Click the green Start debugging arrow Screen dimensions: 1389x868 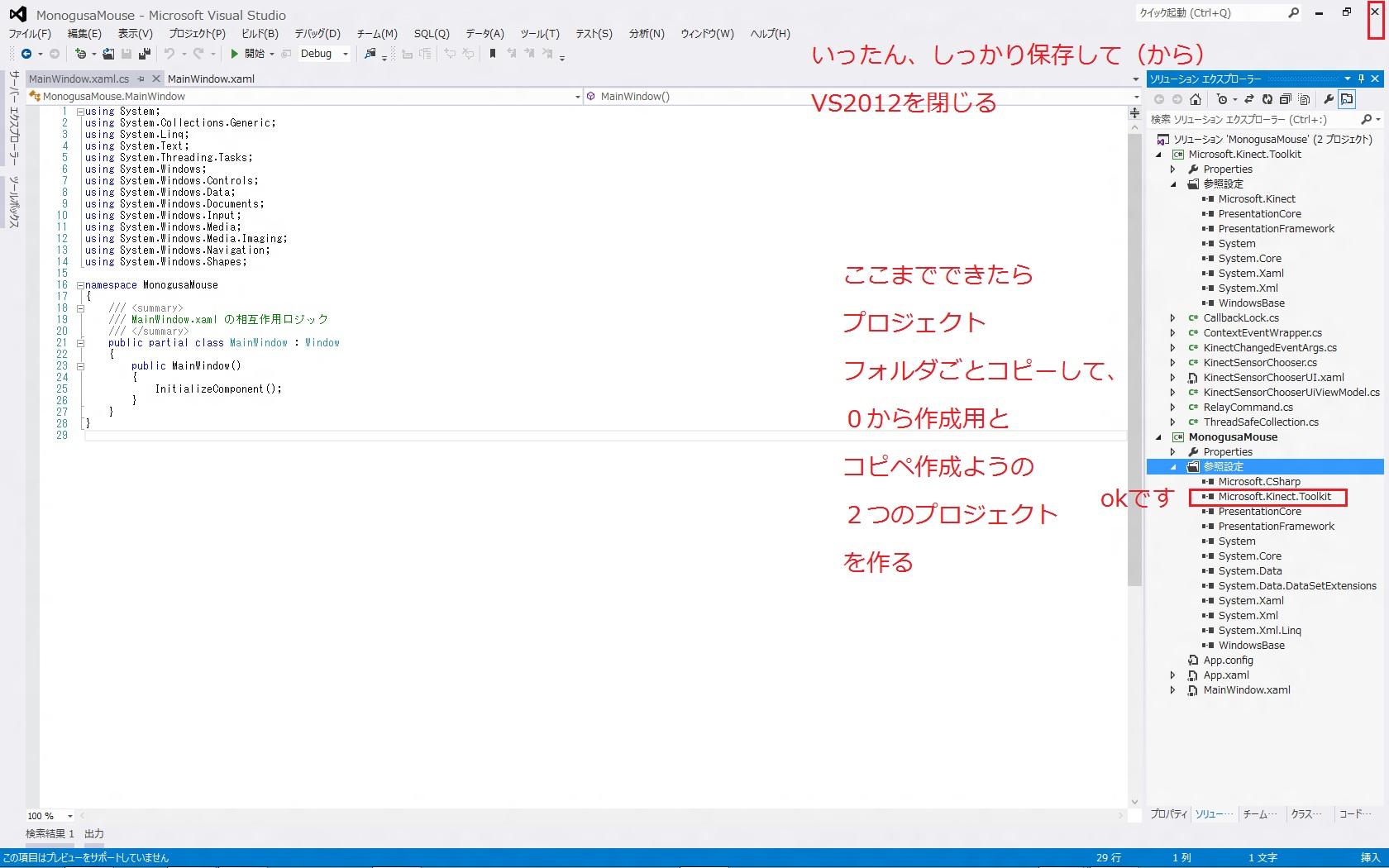235,54
